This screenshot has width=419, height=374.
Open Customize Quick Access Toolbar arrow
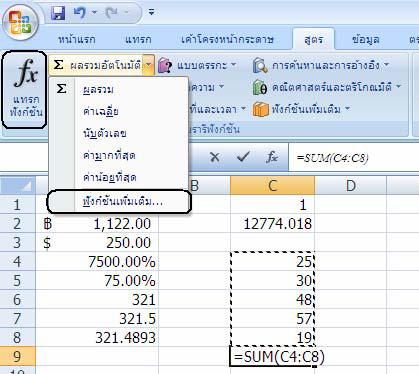click(152, 12)
